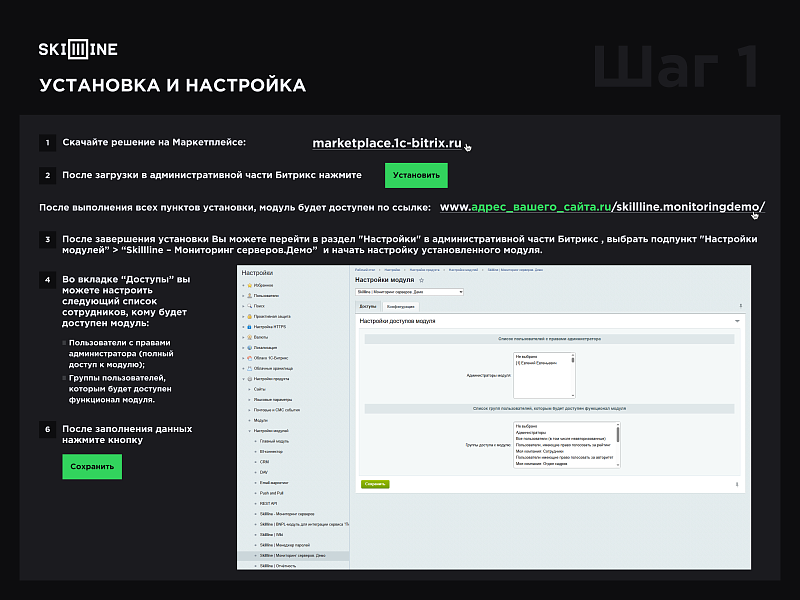Click the Проактивная защита icon in sidebar
The height and width of the screenshot is (600, 800).
click(x=249, y=318)
